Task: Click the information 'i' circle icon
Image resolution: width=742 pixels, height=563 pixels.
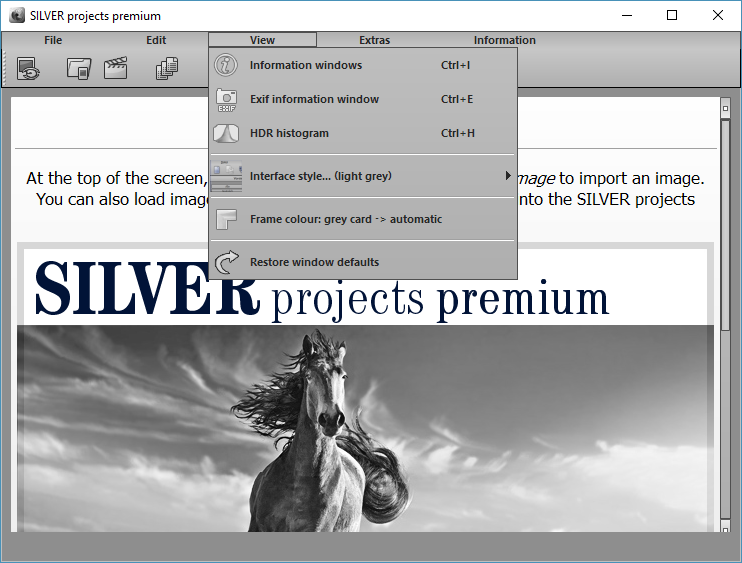Action: point(226,65)
